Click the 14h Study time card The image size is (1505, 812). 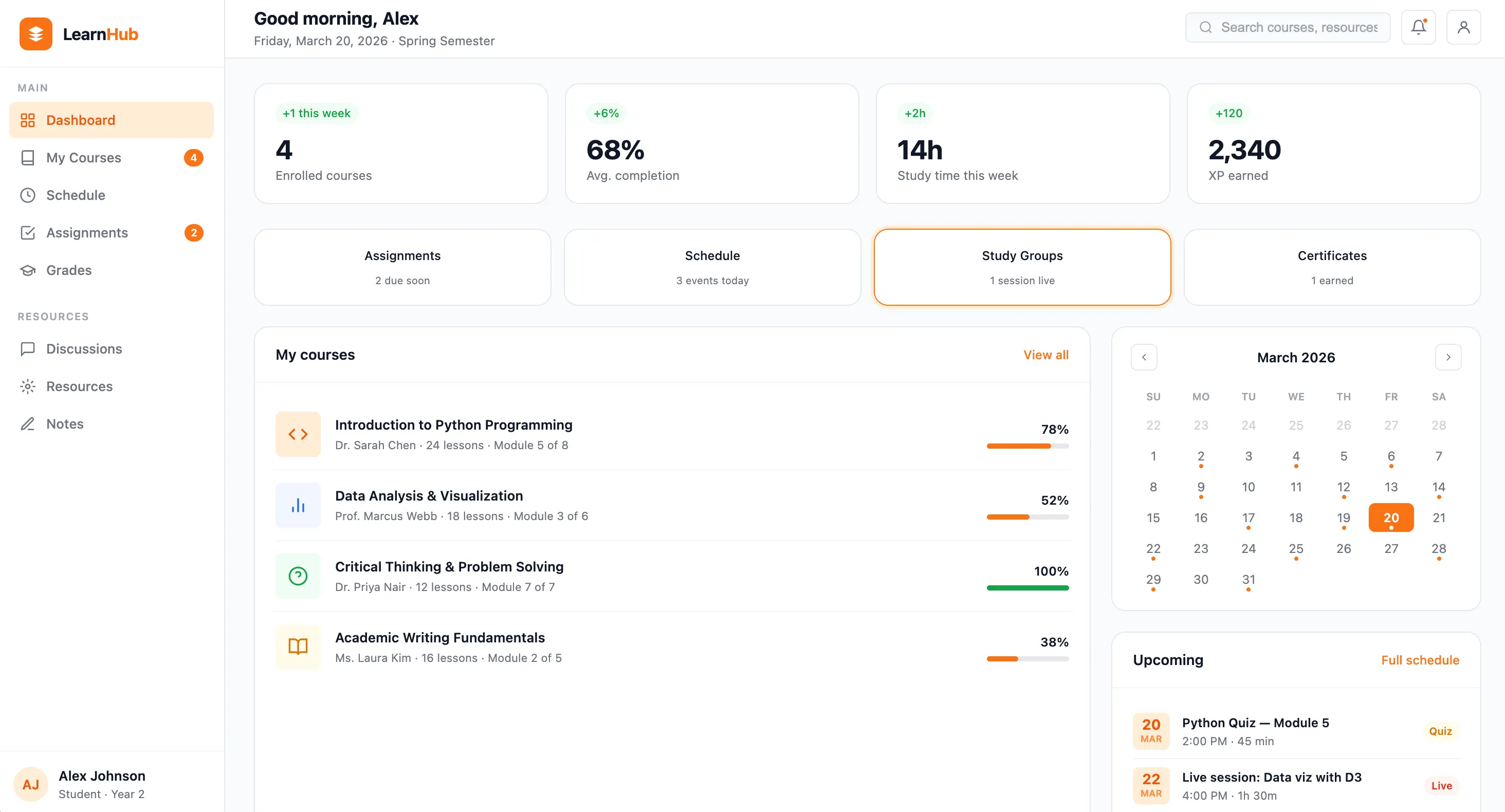[x=1022, y=144]
